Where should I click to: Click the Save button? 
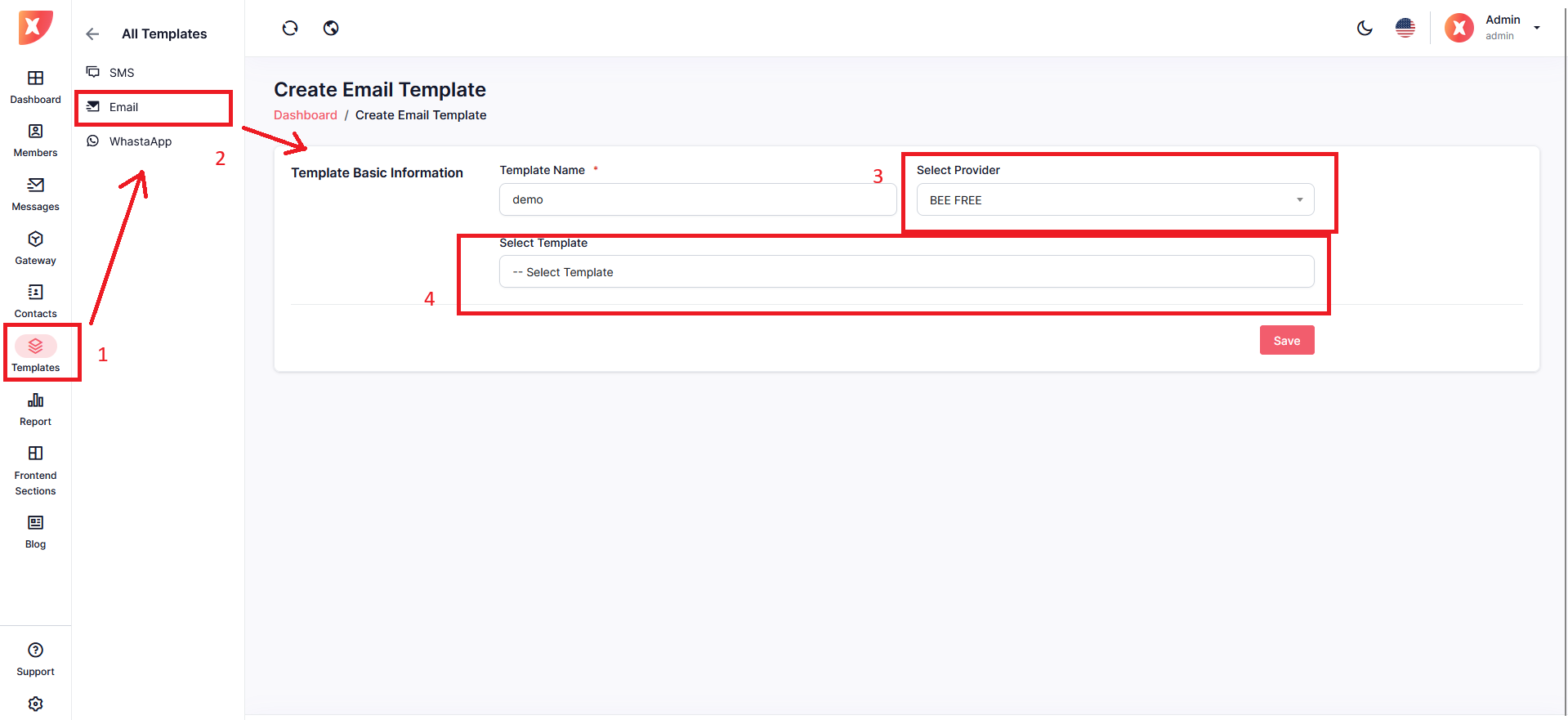pos(1286,341)
